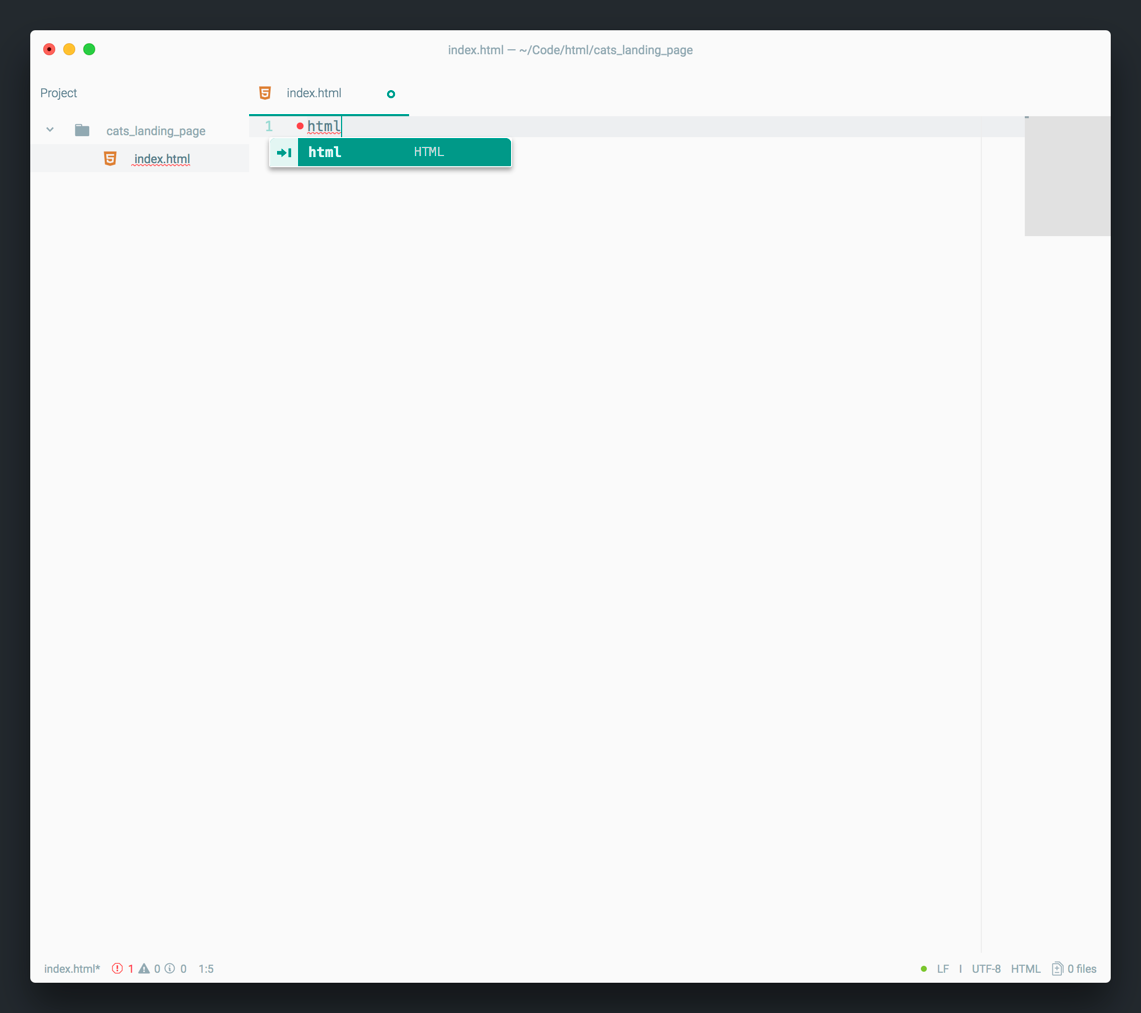Click the 0 files label in status bar
Screen dimensions: 1141x1013
[x=1081, y=969]
